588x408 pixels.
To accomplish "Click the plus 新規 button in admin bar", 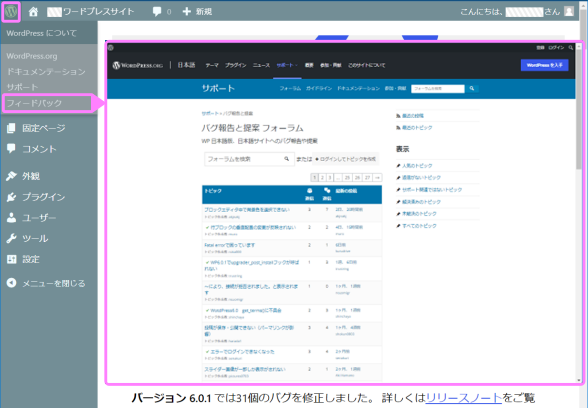I will pyautogui.click(x=197, y=12).
